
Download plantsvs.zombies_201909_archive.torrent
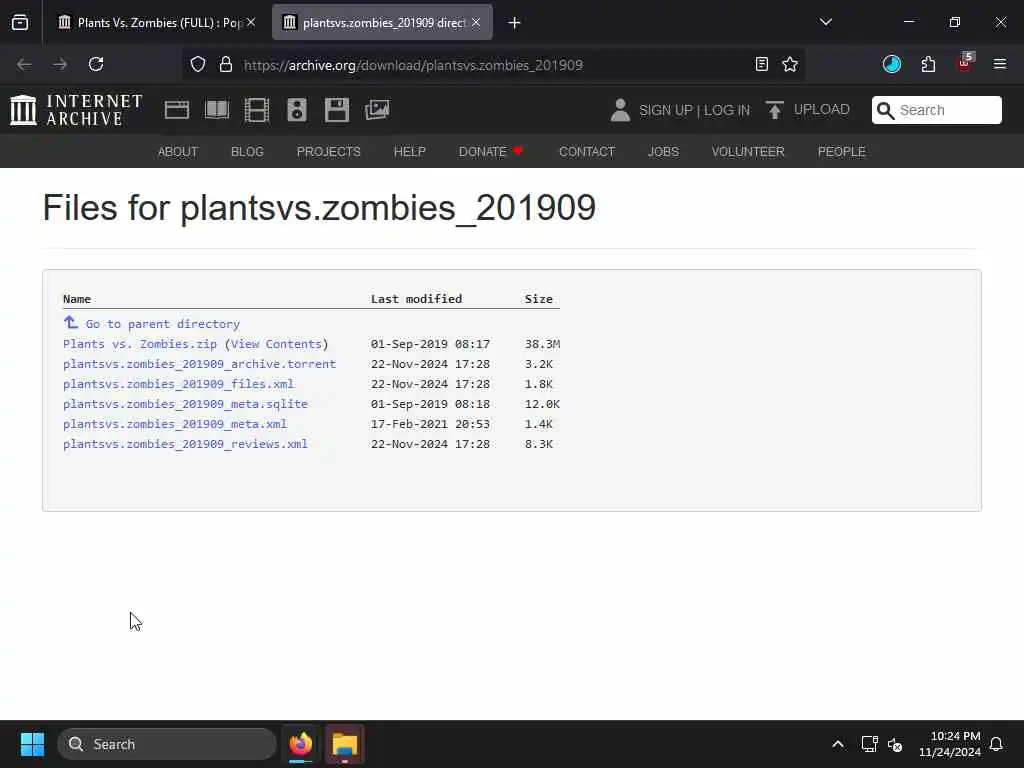coord(199,364)
